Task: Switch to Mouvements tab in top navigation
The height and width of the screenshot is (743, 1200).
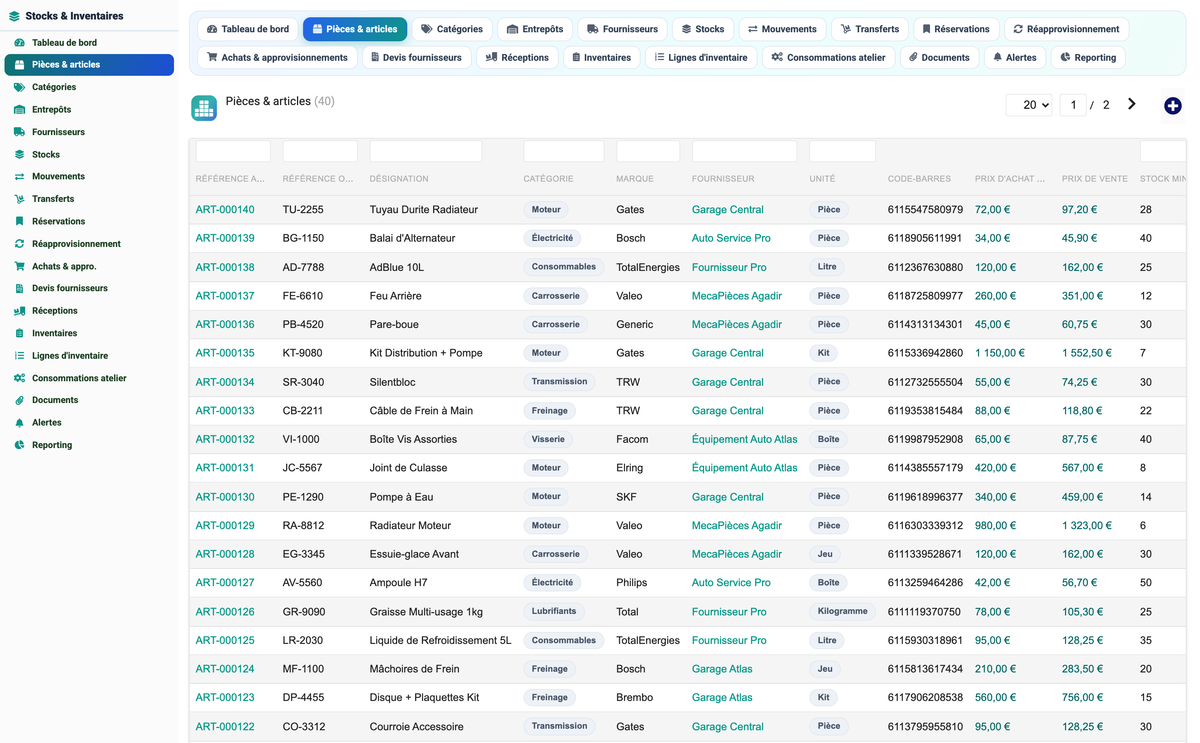Action: [782, 29]
